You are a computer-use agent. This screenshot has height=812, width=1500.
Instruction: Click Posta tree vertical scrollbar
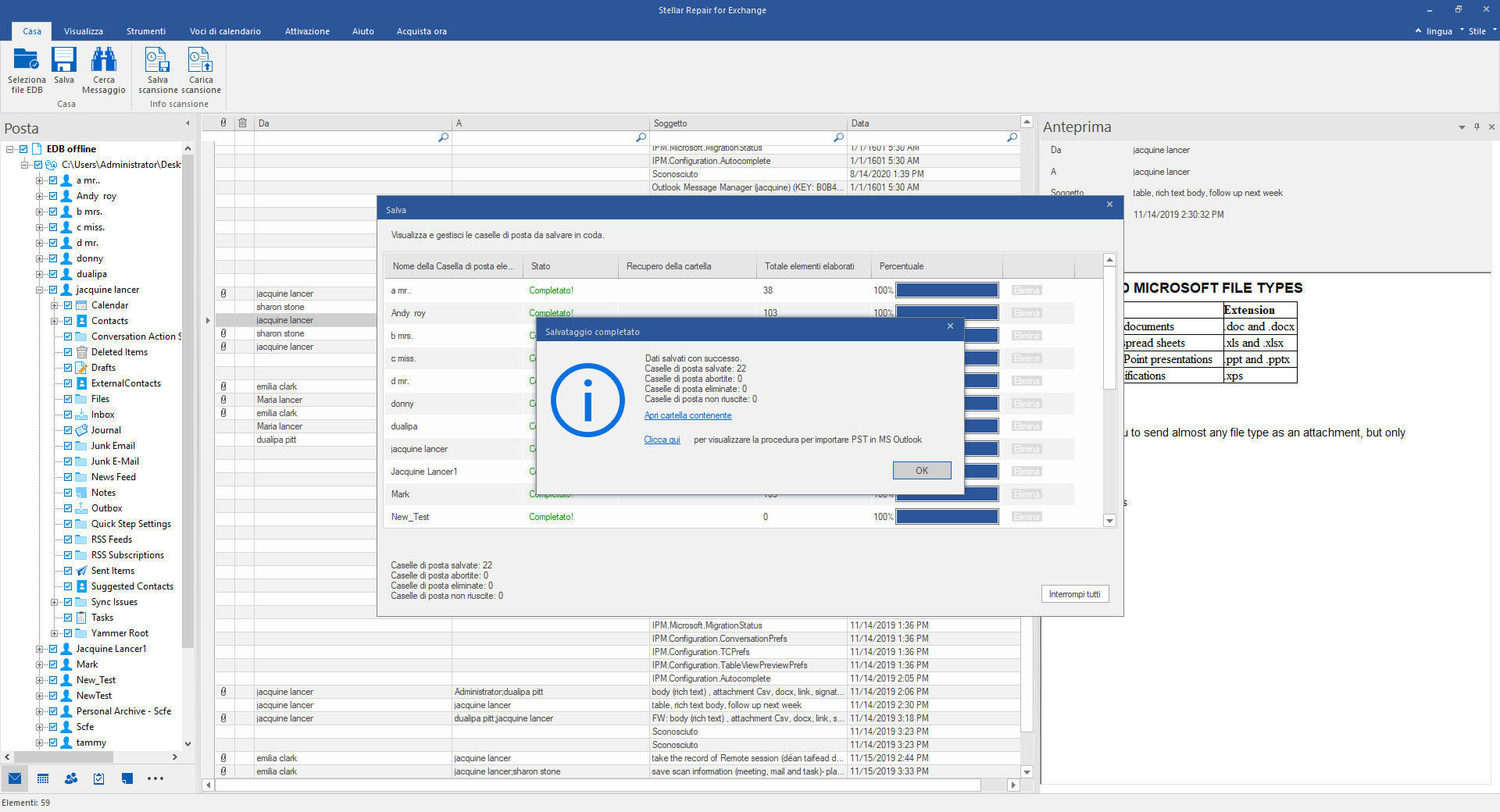(x=187, y=401)
